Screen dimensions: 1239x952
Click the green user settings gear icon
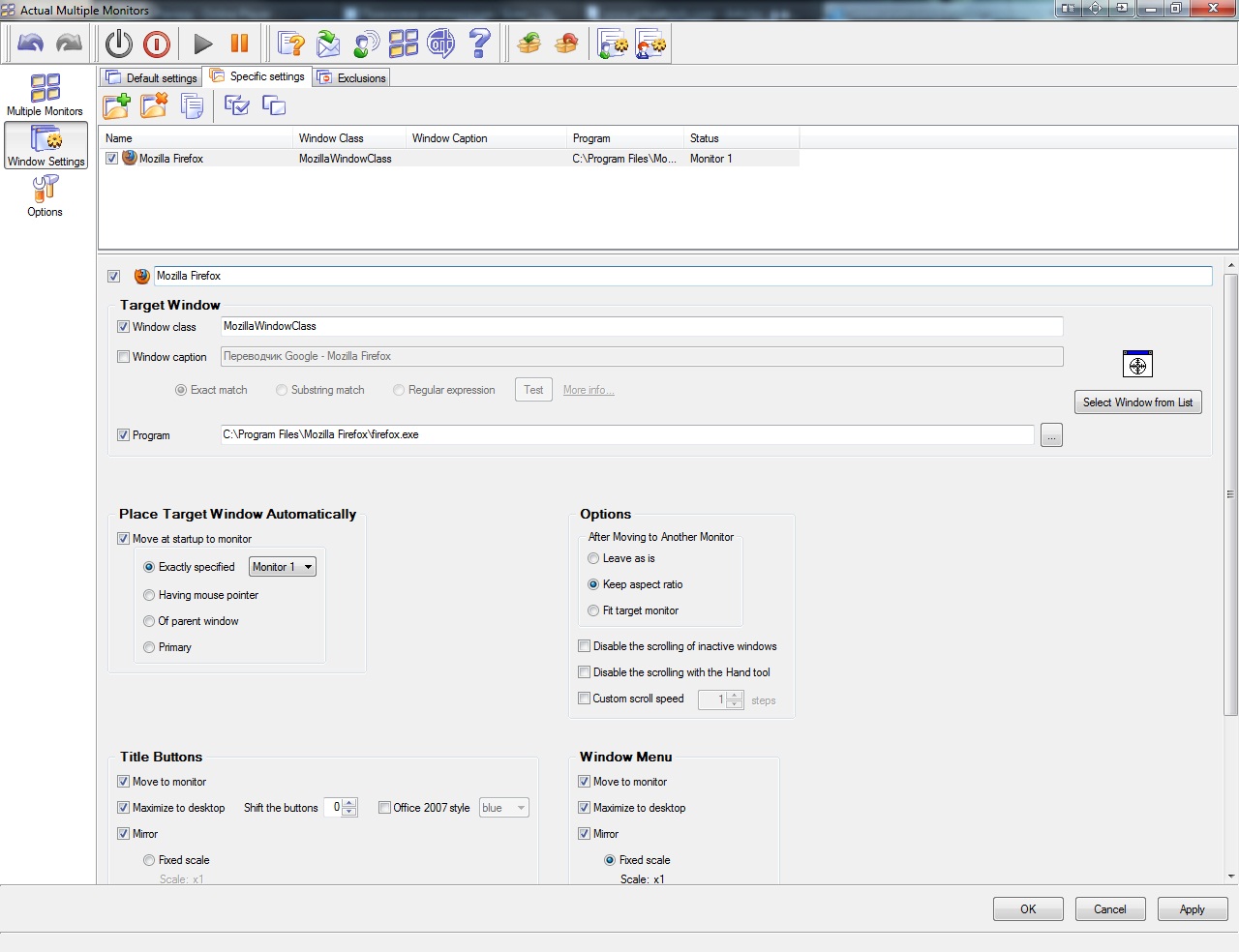pyautogui.click(x=613, y=44)
